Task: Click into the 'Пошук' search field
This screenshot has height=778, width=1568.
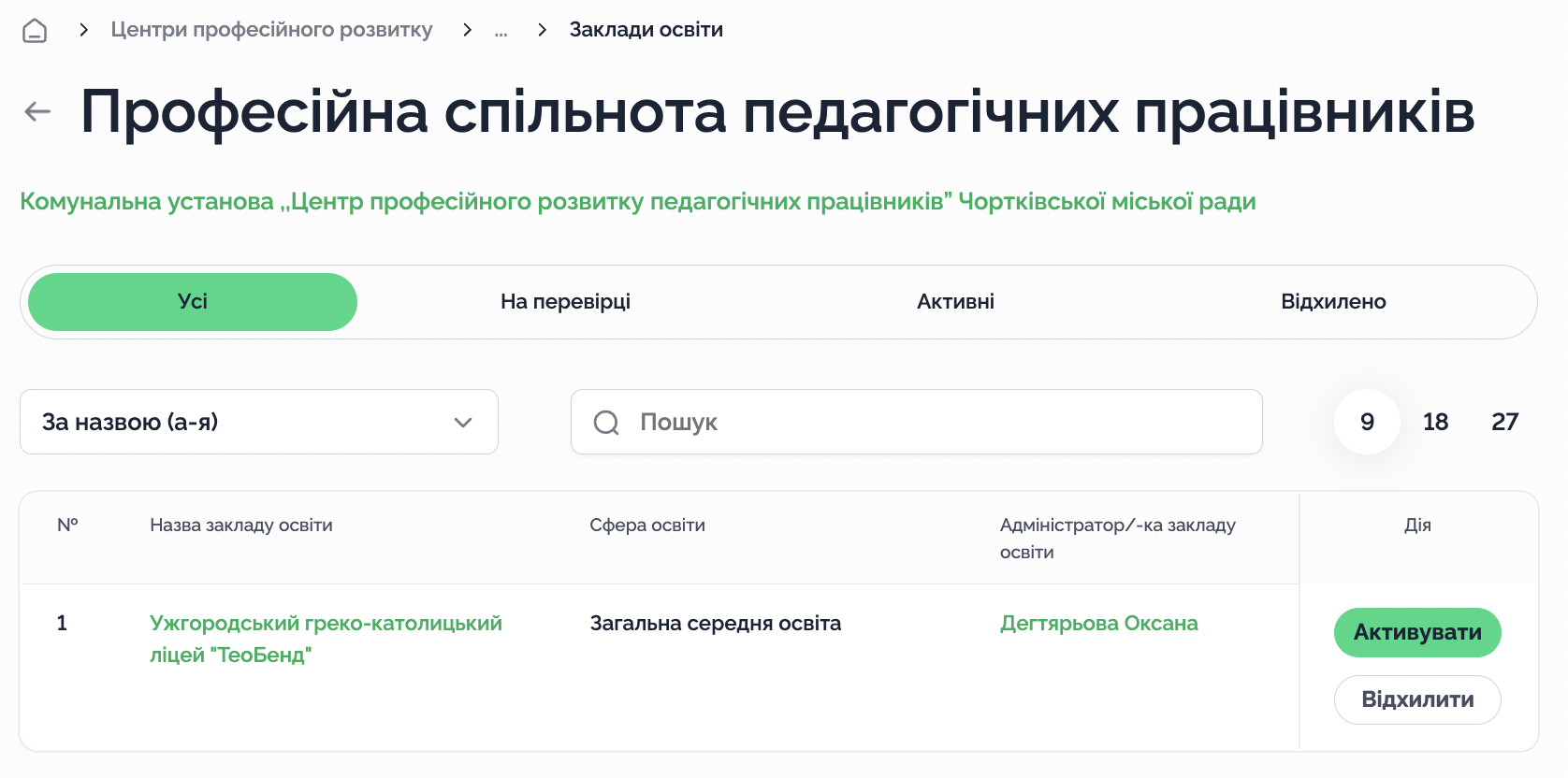Action: tap(936, 422)
